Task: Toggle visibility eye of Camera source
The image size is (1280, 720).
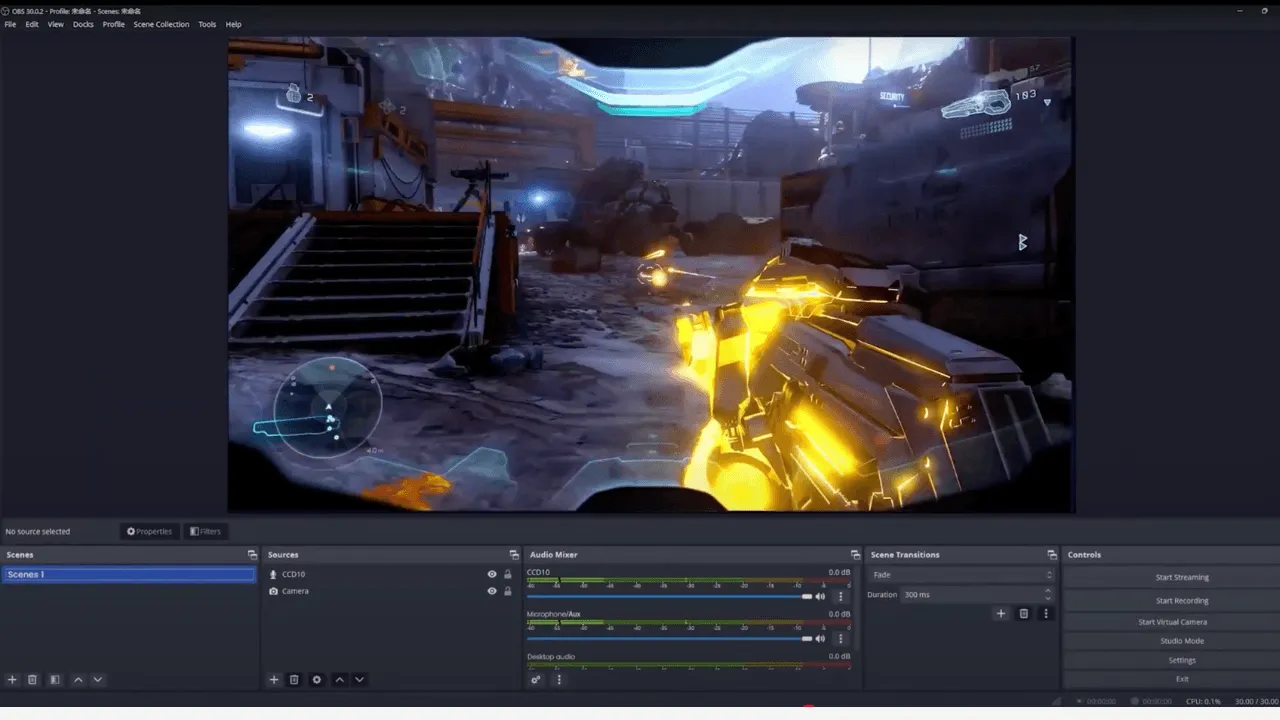Action: (492, 591)
